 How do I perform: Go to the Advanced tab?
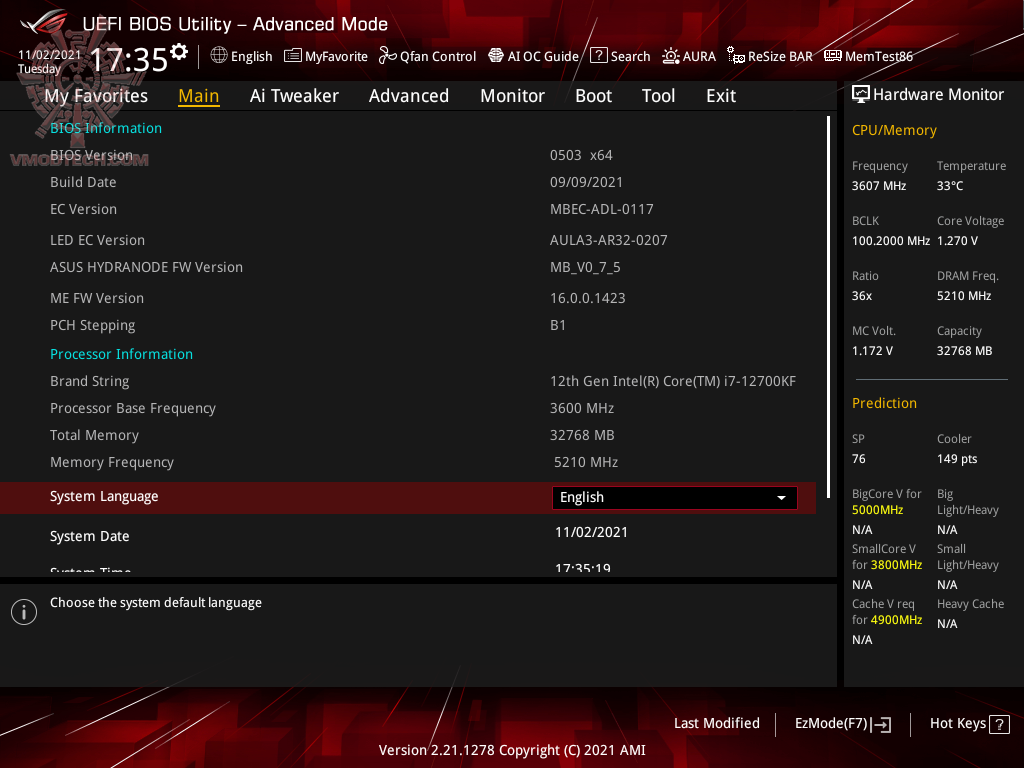coord(409,96)
